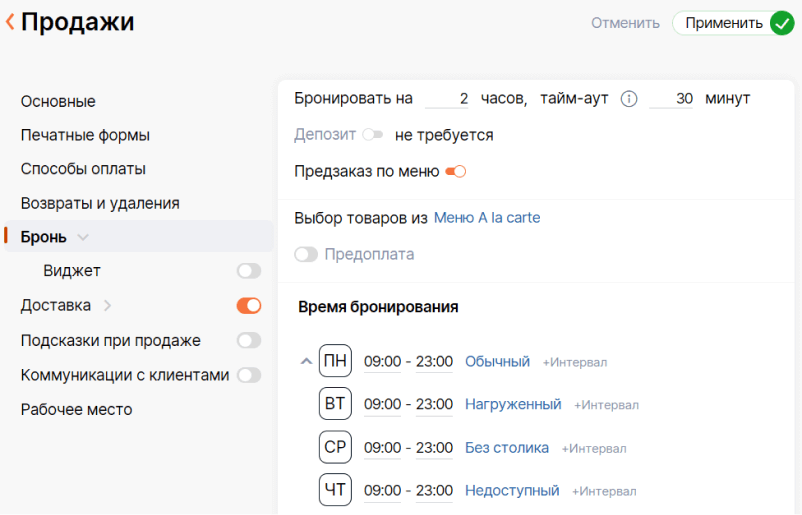The width and height of the screenshot is (802, 515).
Task: Click the back arrow next to Продажи
Action: pos(10,22)
